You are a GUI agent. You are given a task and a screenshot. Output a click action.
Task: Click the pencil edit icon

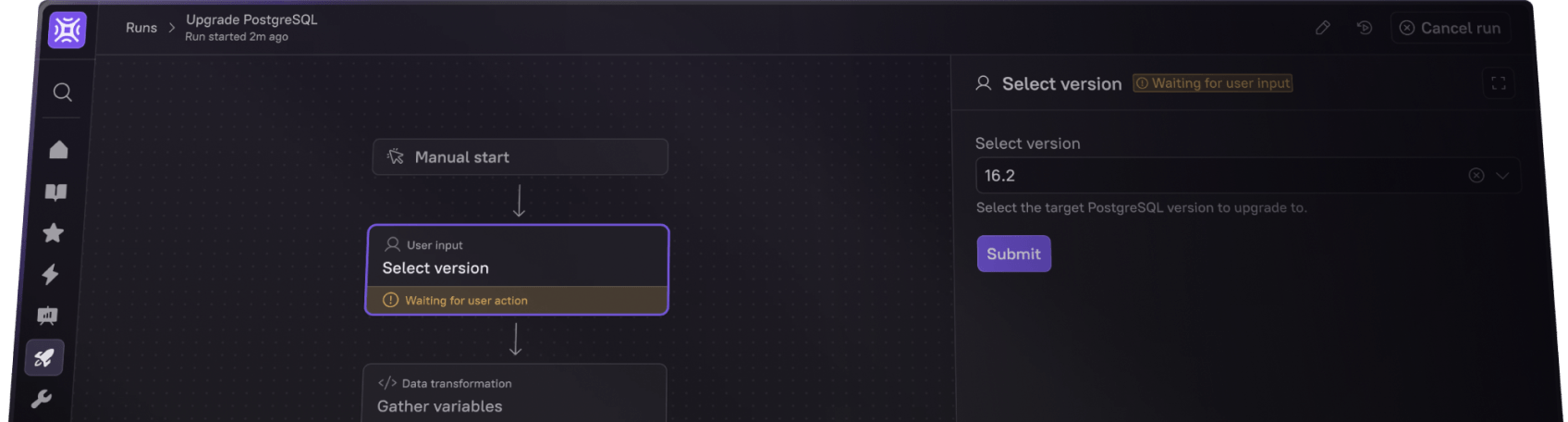pos(1323,28)
